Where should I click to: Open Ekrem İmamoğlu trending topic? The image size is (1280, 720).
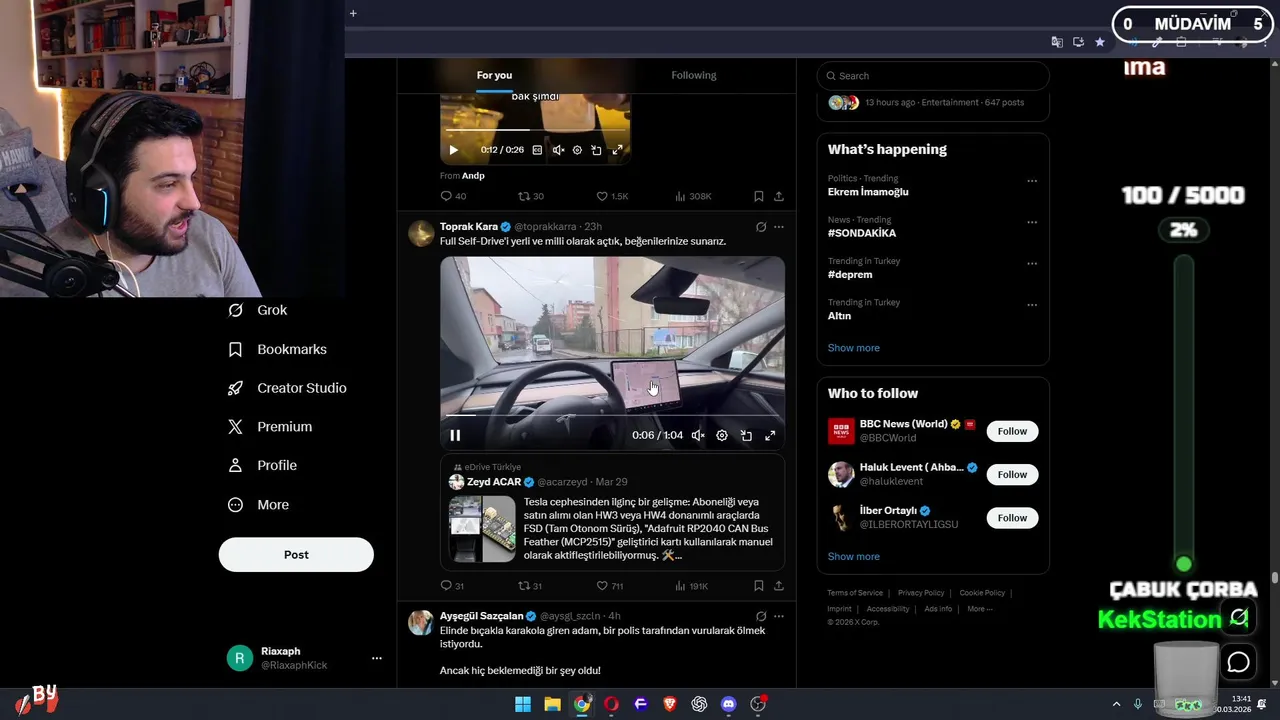coord(868,192)
